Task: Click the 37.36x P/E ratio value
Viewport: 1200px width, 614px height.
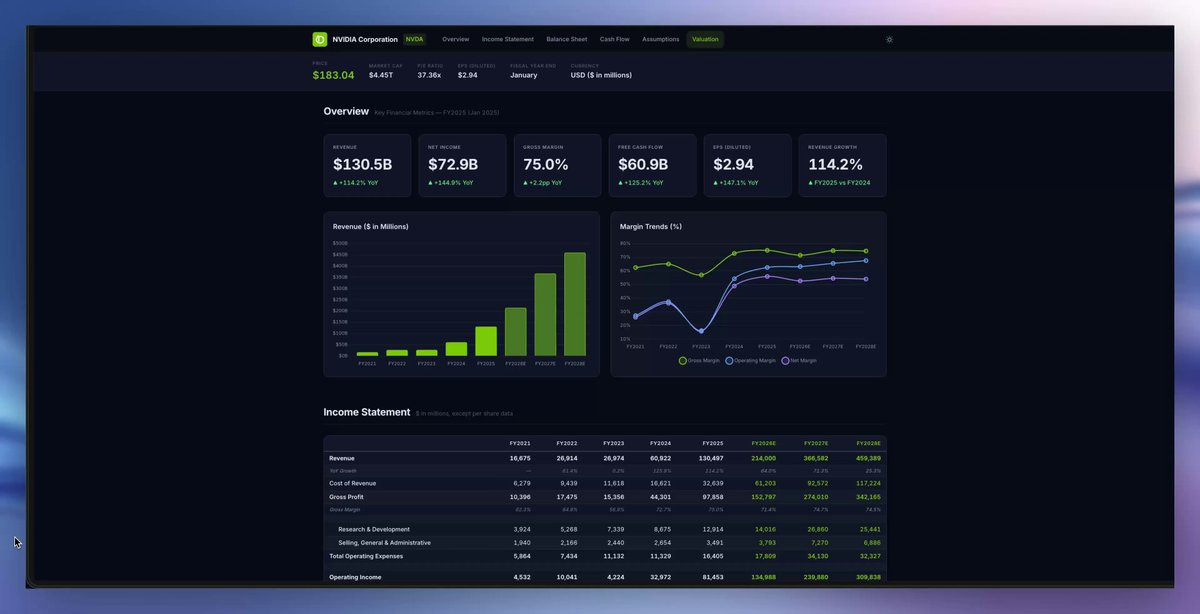Action: (x=429, y=75)
